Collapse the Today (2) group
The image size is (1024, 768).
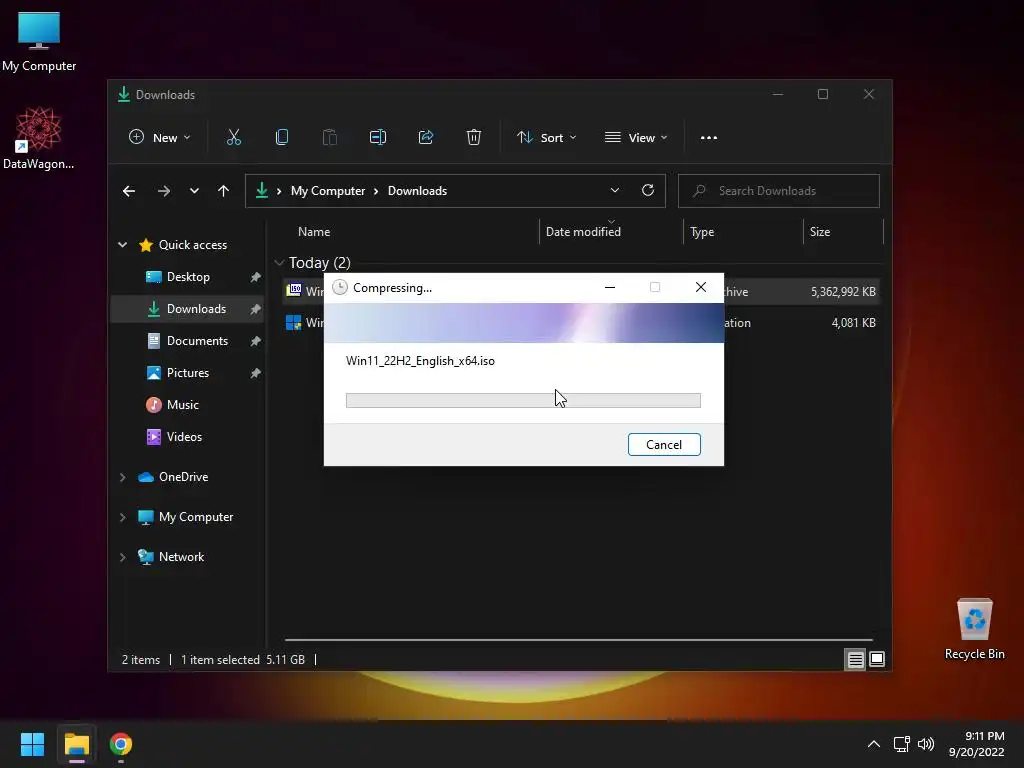(x=279, y=263)
